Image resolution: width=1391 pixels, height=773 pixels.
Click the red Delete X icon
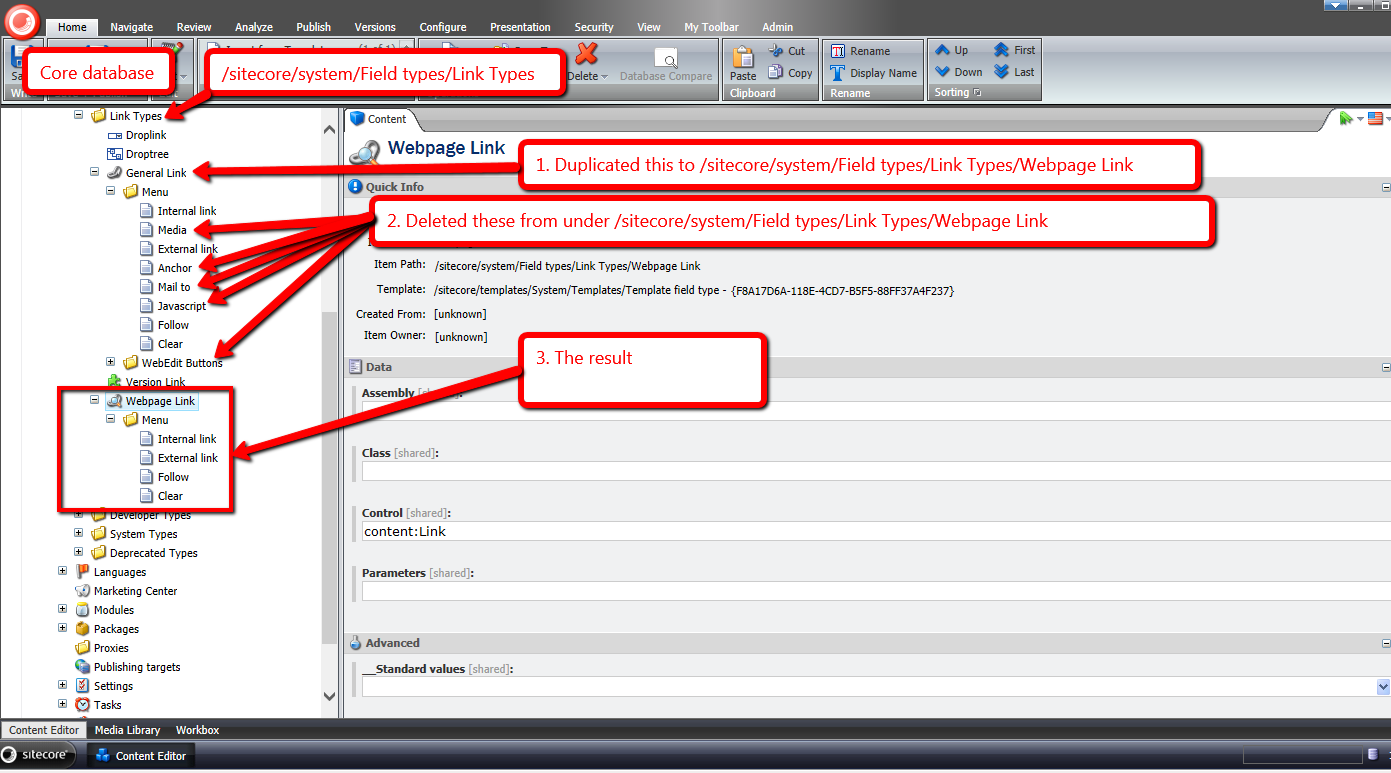[586, 54]
